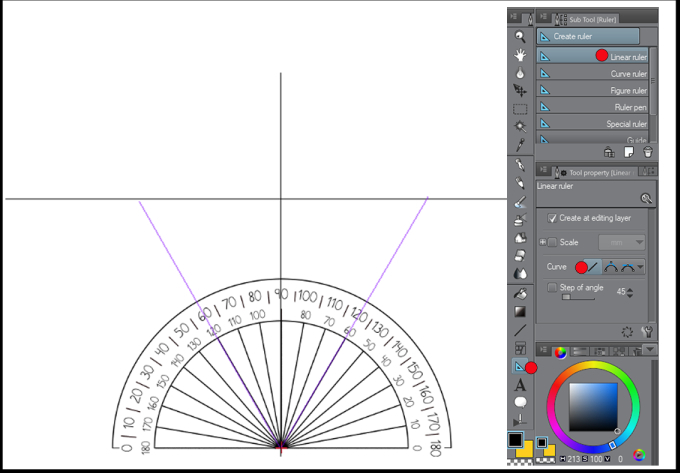Create copy of current sub tool
This screenshot has height=473, width=680.
point(628,152)
